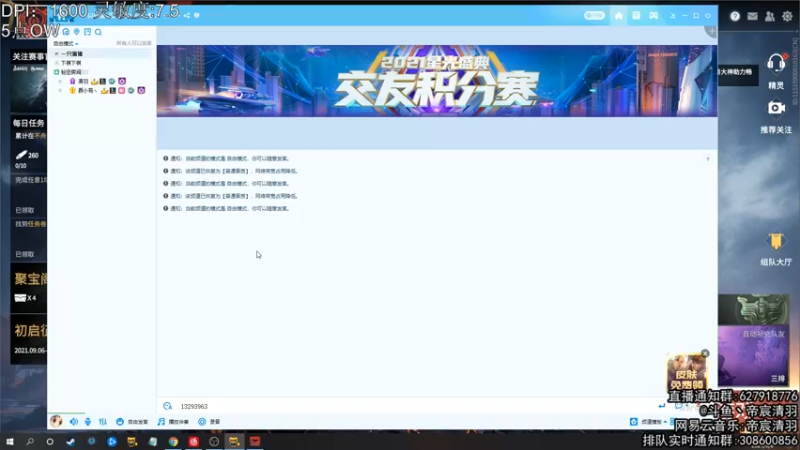This screenshot has height=450, width=800.
Task: Click the location pin icon above channel list
Action: [77, 32]
